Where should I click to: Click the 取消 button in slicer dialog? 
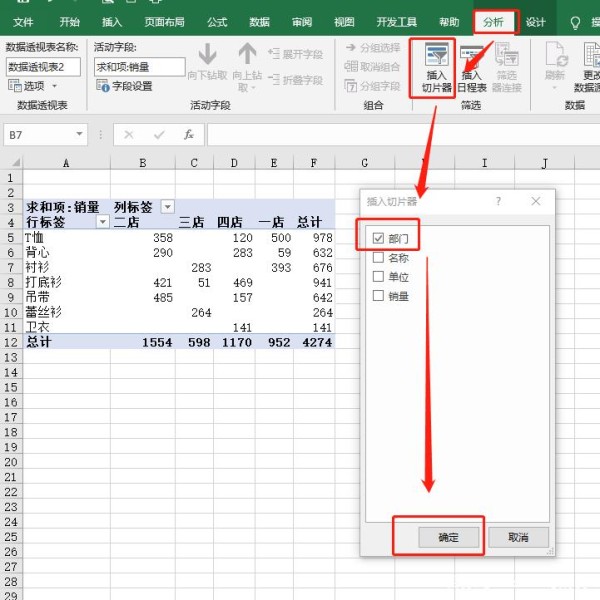point(518,537)
